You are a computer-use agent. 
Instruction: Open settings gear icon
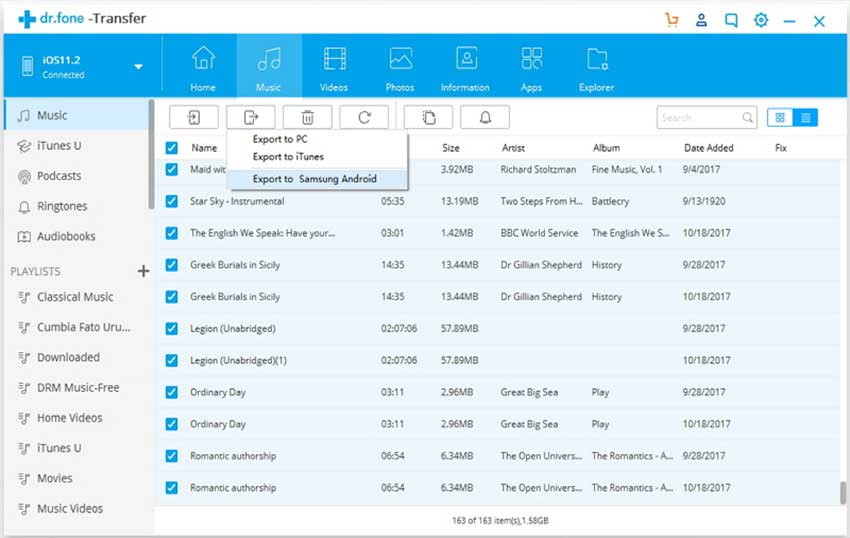(x=761, y=20)
